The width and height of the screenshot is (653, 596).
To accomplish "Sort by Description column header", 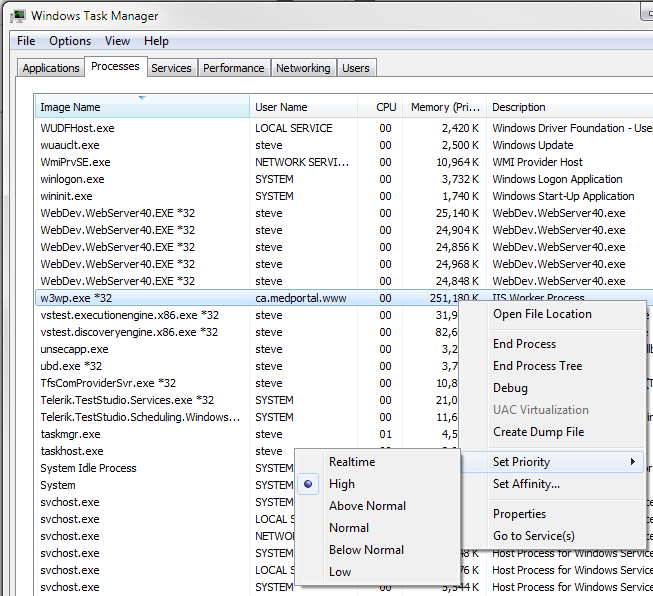I will point(570,107).
